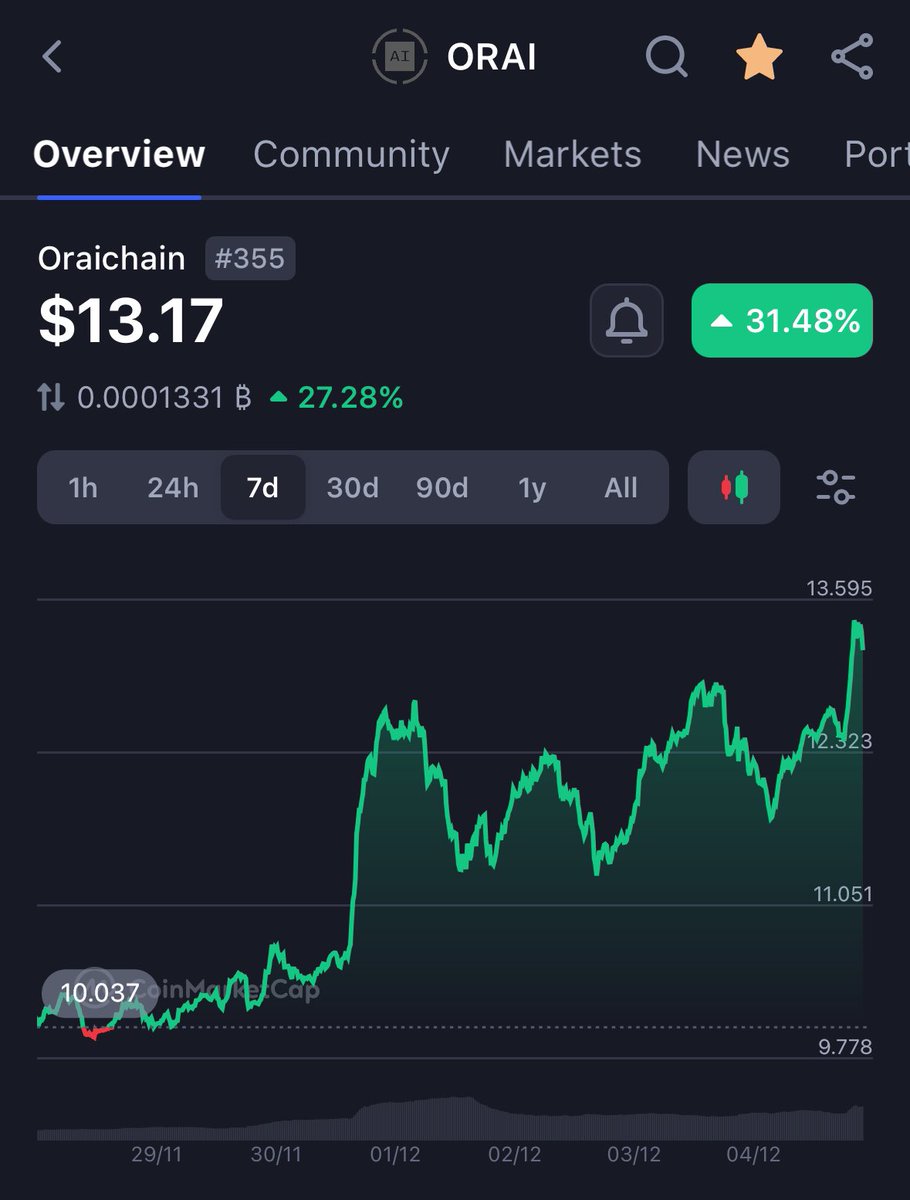Viewport: 910px width, 1200px height.
Task: Tap the 03/12 date label
Action: coord(633,1154)
